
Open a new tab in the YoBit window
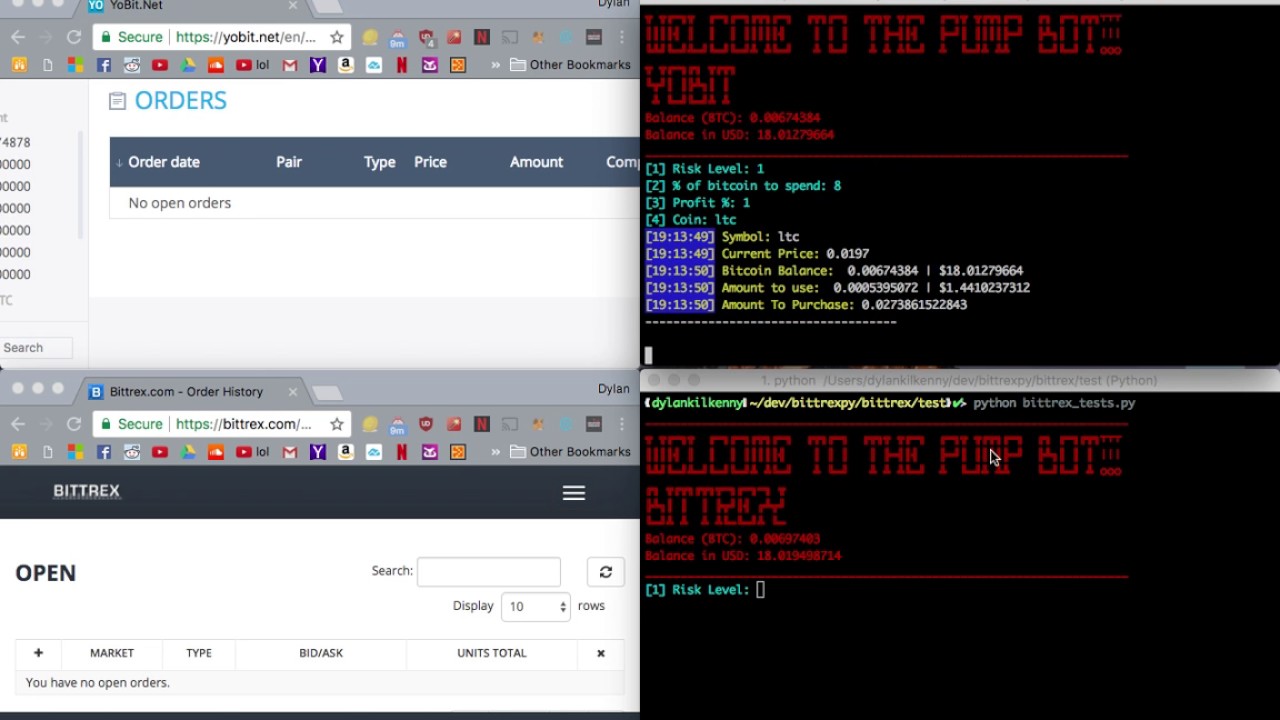(327, 7)
